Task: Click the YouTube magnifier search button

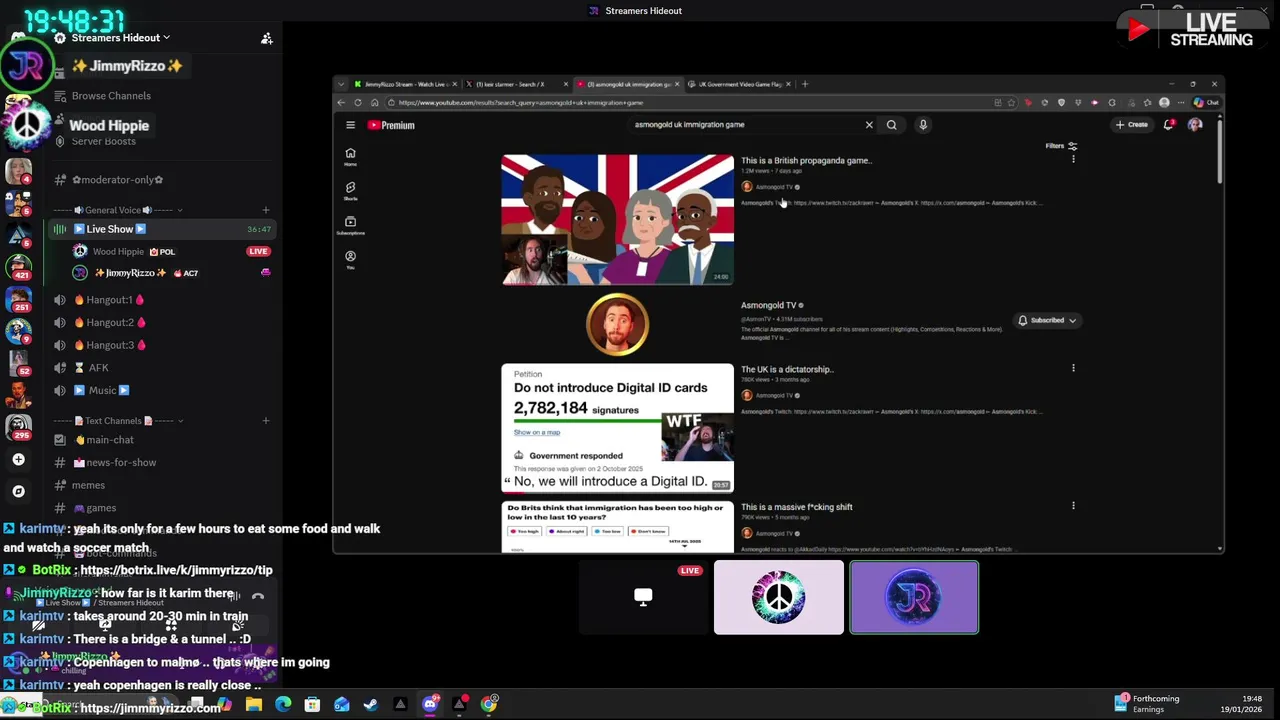Action: 892,125
